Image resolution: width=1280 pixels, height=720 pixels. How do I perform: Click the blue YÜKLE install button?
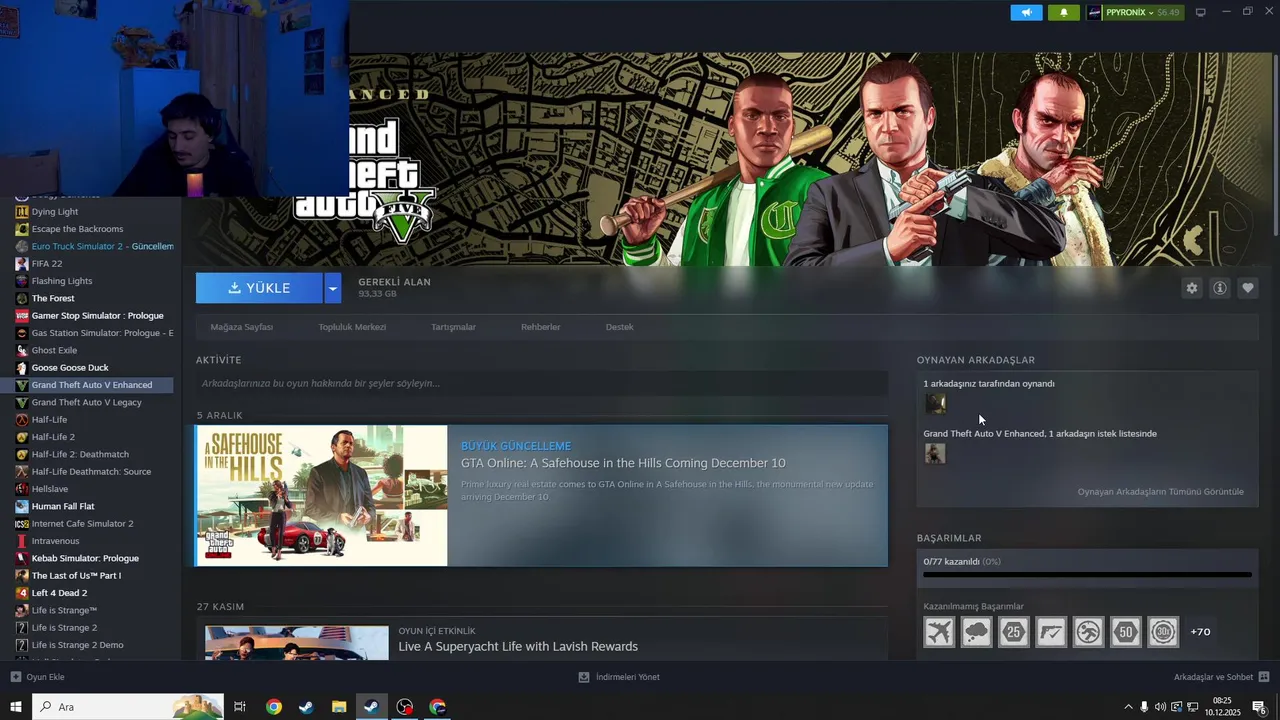[259, 288]
